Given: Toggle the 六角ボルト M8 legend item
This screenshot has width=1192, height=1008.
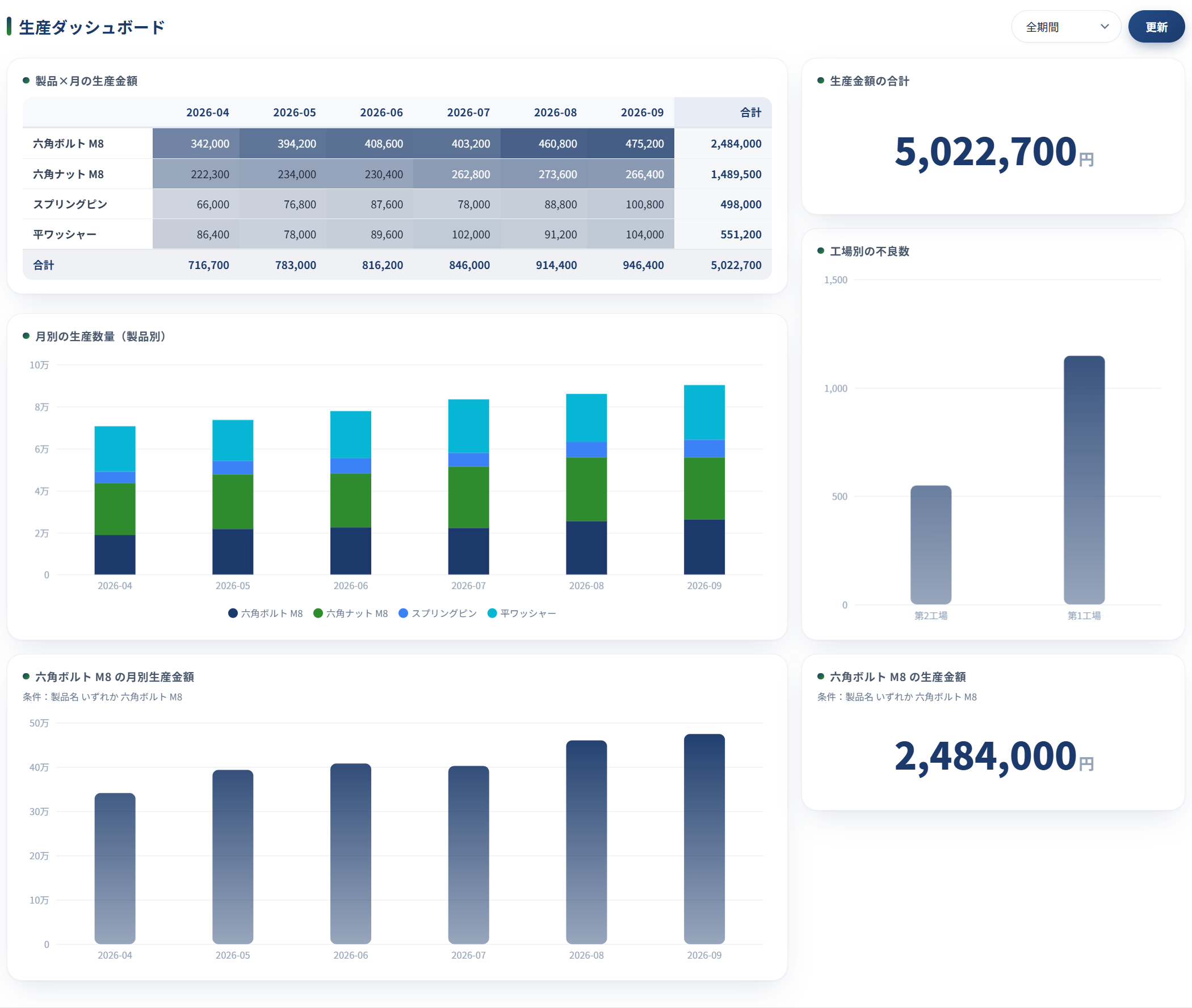Looking at the screenshot, I should [266, 613].
